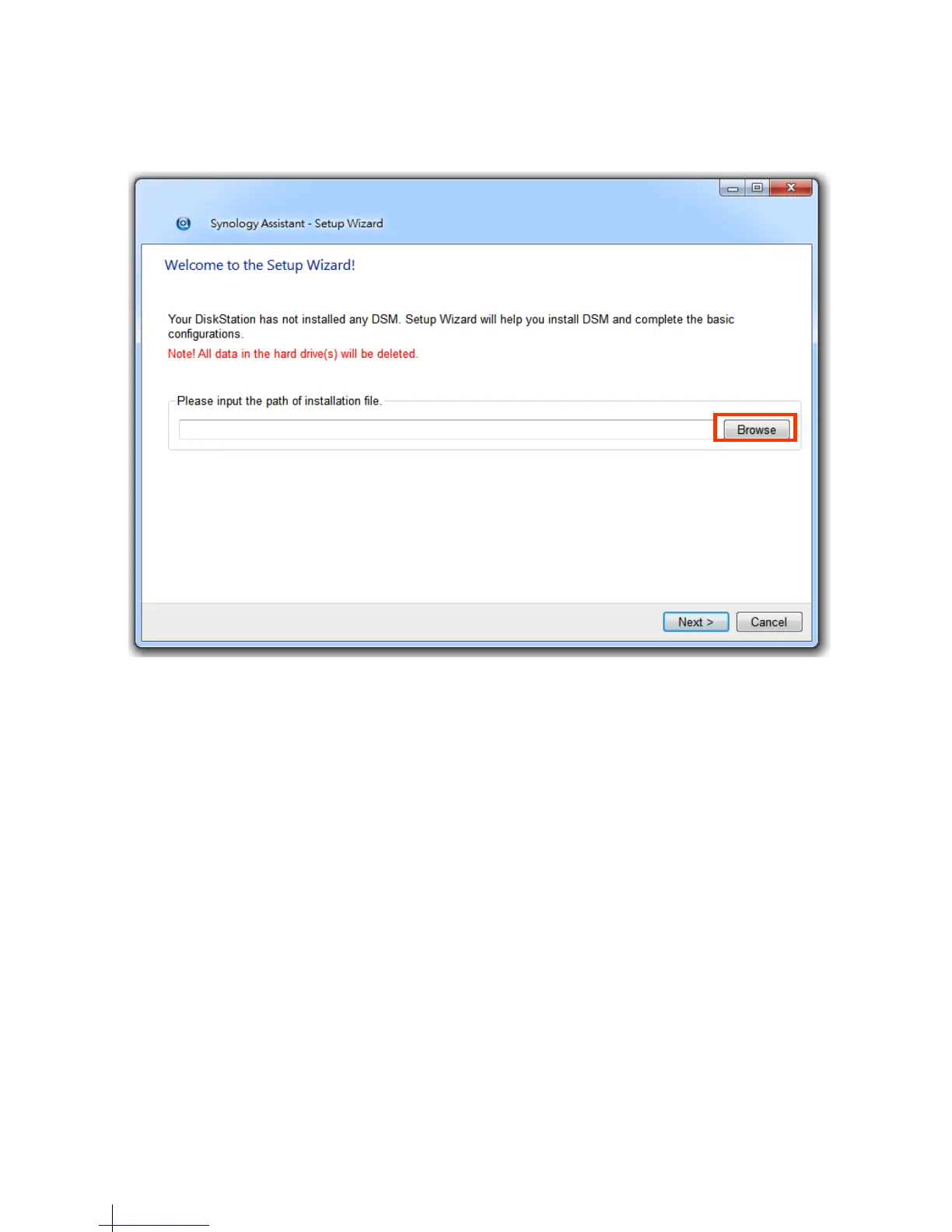
Task: Minimize the Setup Wizard window
Action: pyautogui.click(x=733, y=187)
